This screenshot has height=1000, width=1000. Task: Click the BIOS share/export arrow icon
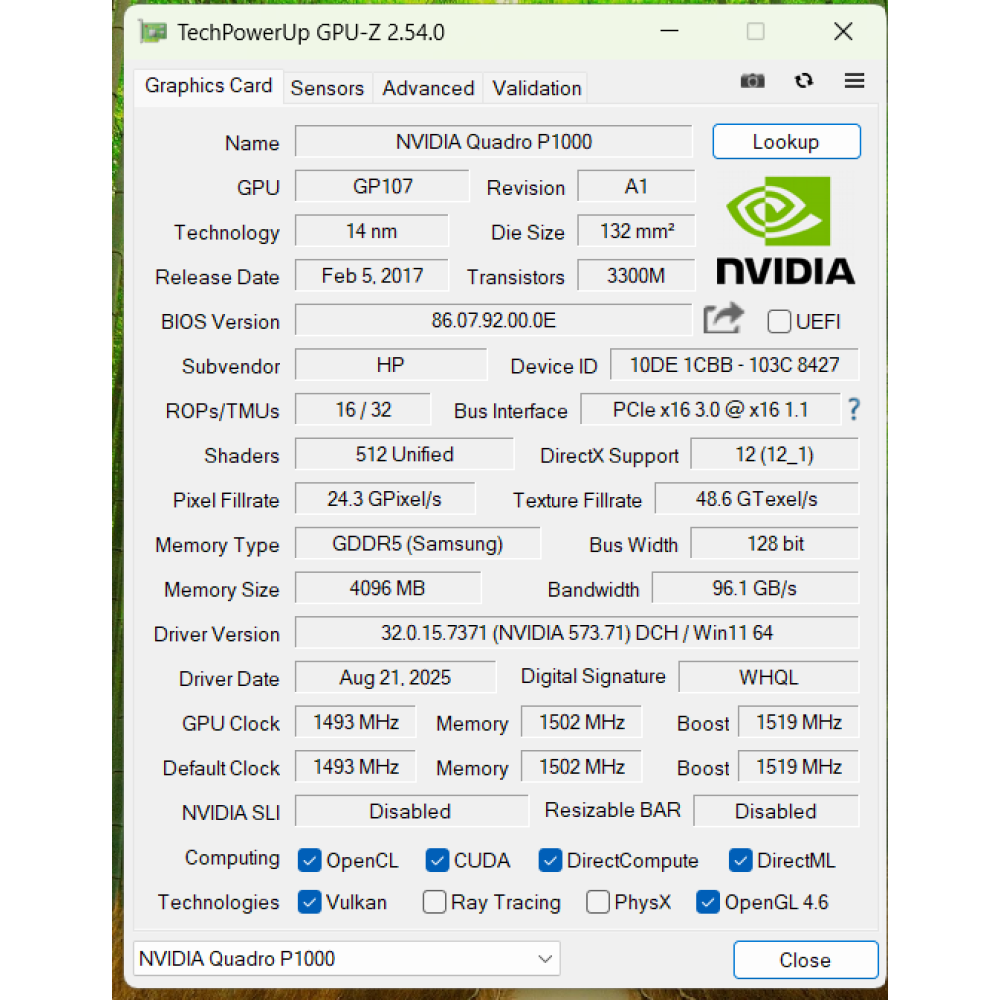click(723, 318)
